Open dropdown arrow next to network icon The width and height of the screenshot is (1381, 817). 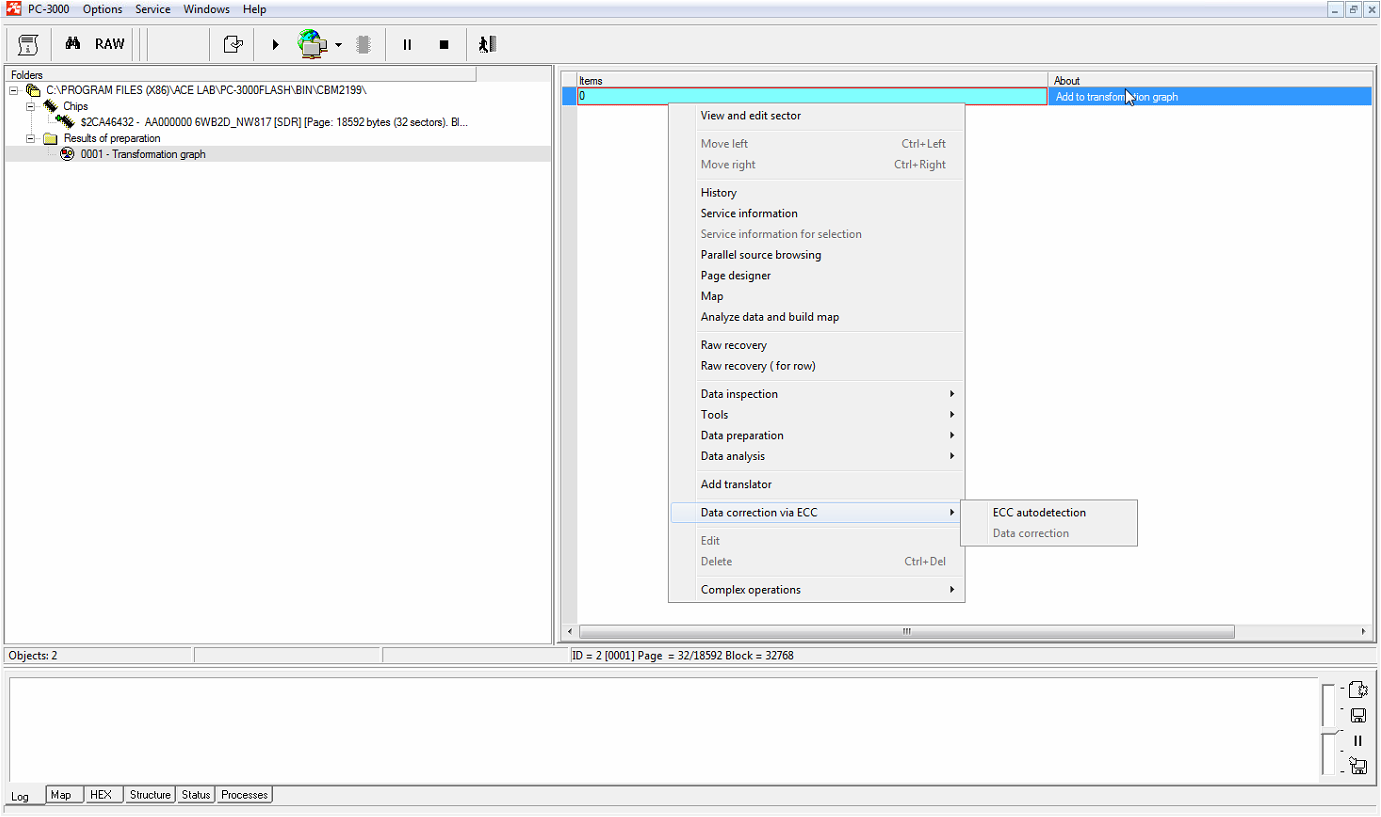[338, 45]
